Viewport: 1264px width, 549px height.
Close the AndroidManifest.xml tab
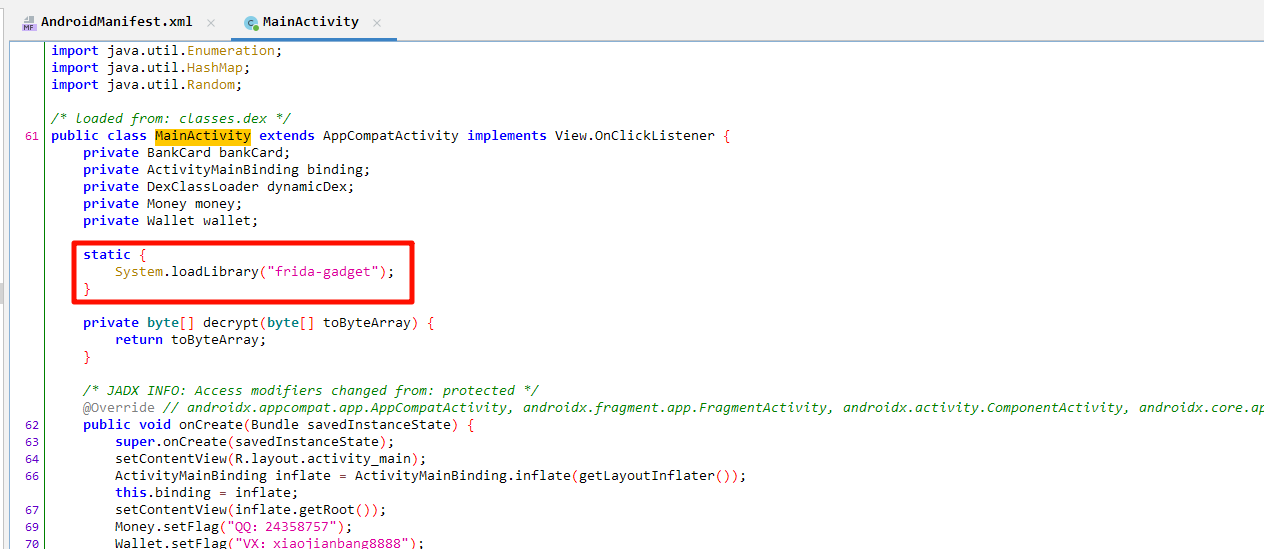(x=210, y=22)
